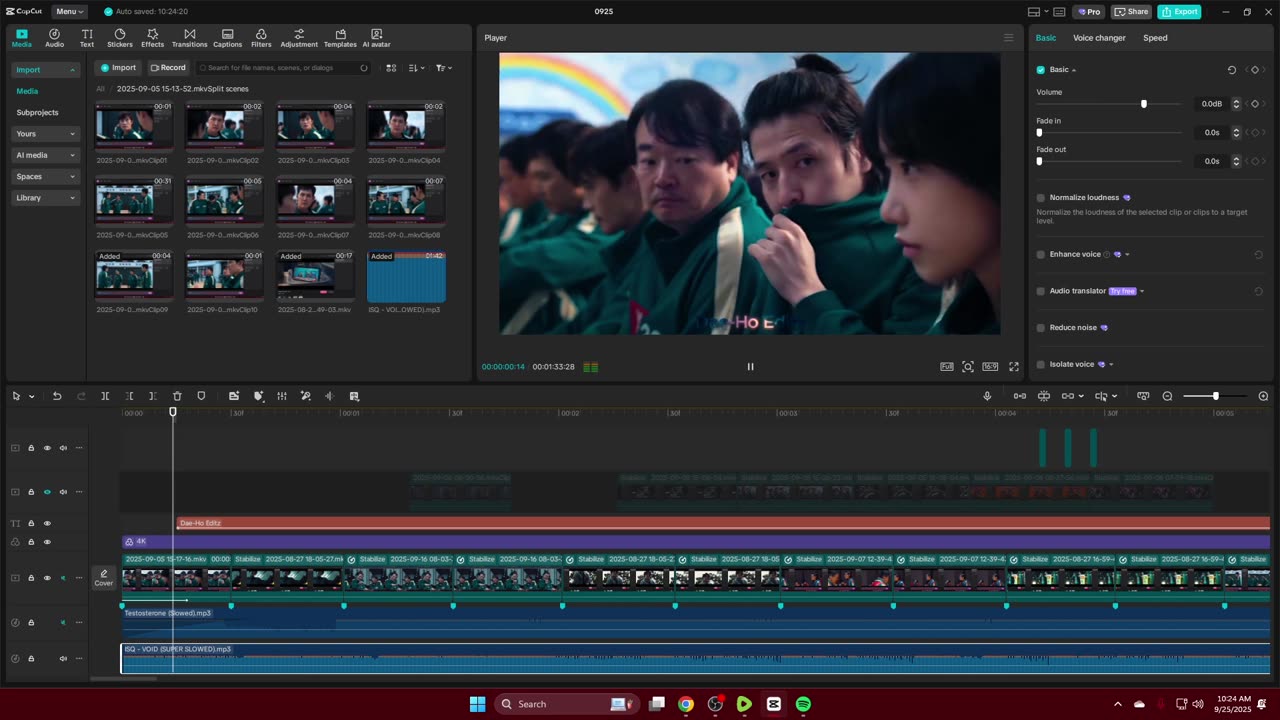Enter fullscreen in the player
Screen dimensions: 1280x720
(x=1013, y=367)
